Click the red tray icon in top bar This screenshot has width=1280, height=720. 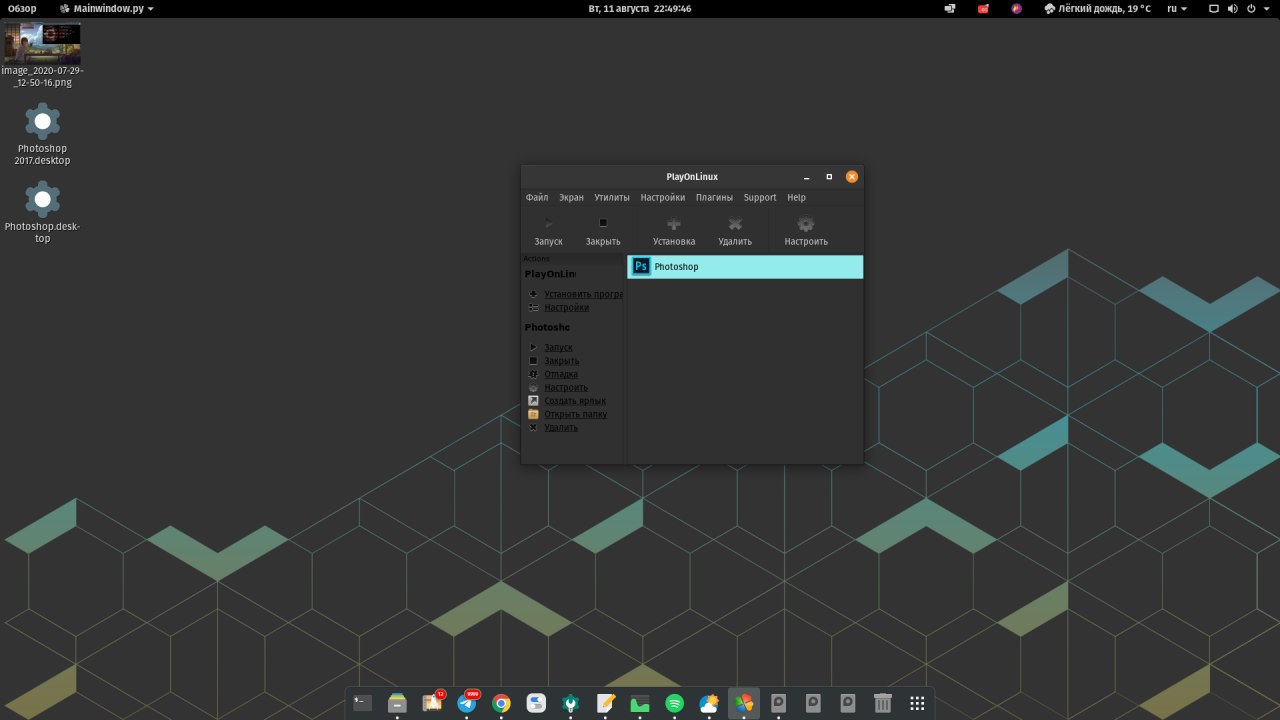(983, 8)
